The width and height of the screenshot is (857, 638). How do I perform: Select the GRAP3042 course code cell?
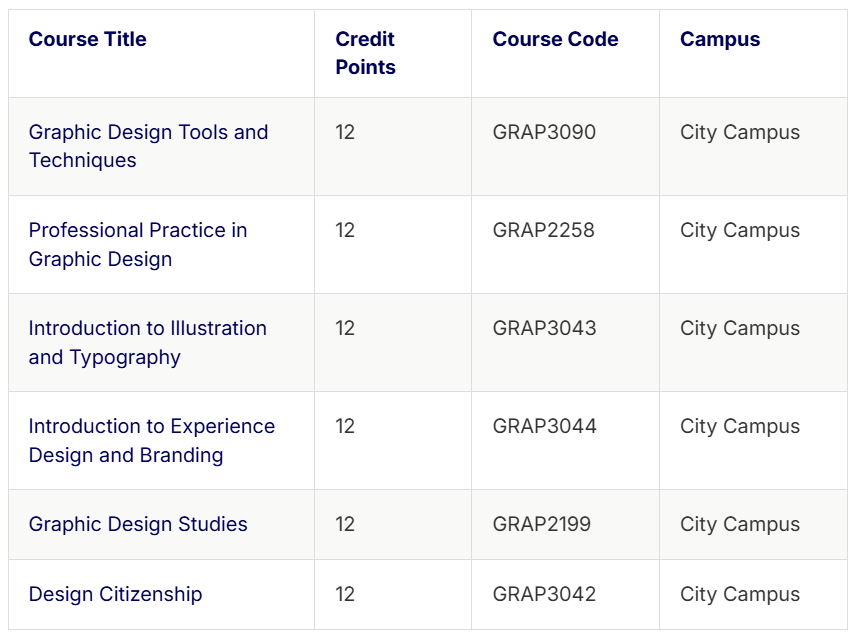(544, 594)
